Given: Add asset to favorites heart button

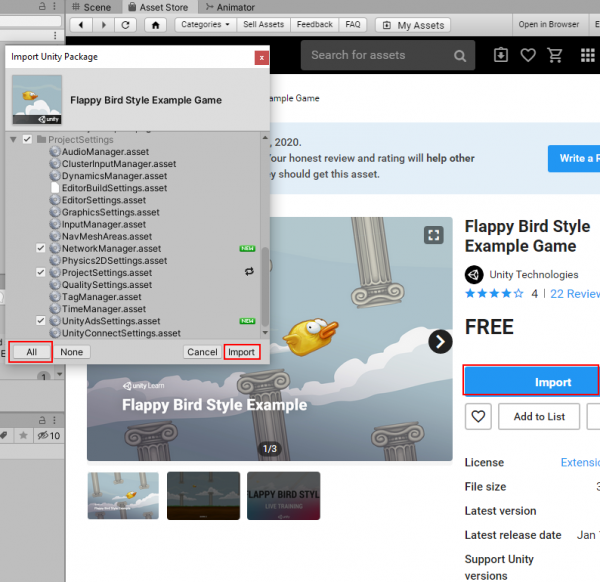Looking at the screenshot, I should 478,416.
